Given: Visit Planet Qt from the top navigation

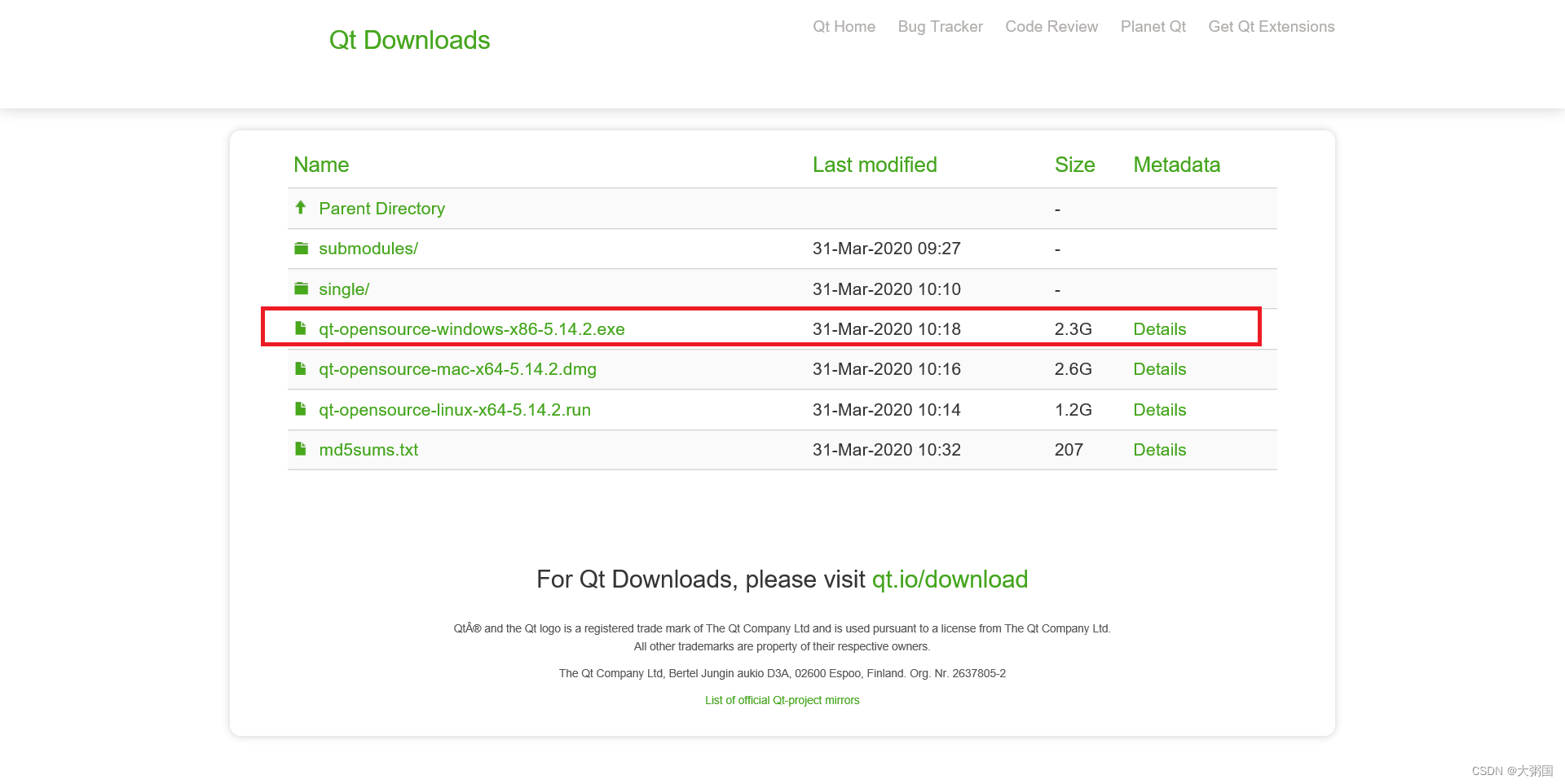Looking at the screenshot, I should click(1153, 27).
